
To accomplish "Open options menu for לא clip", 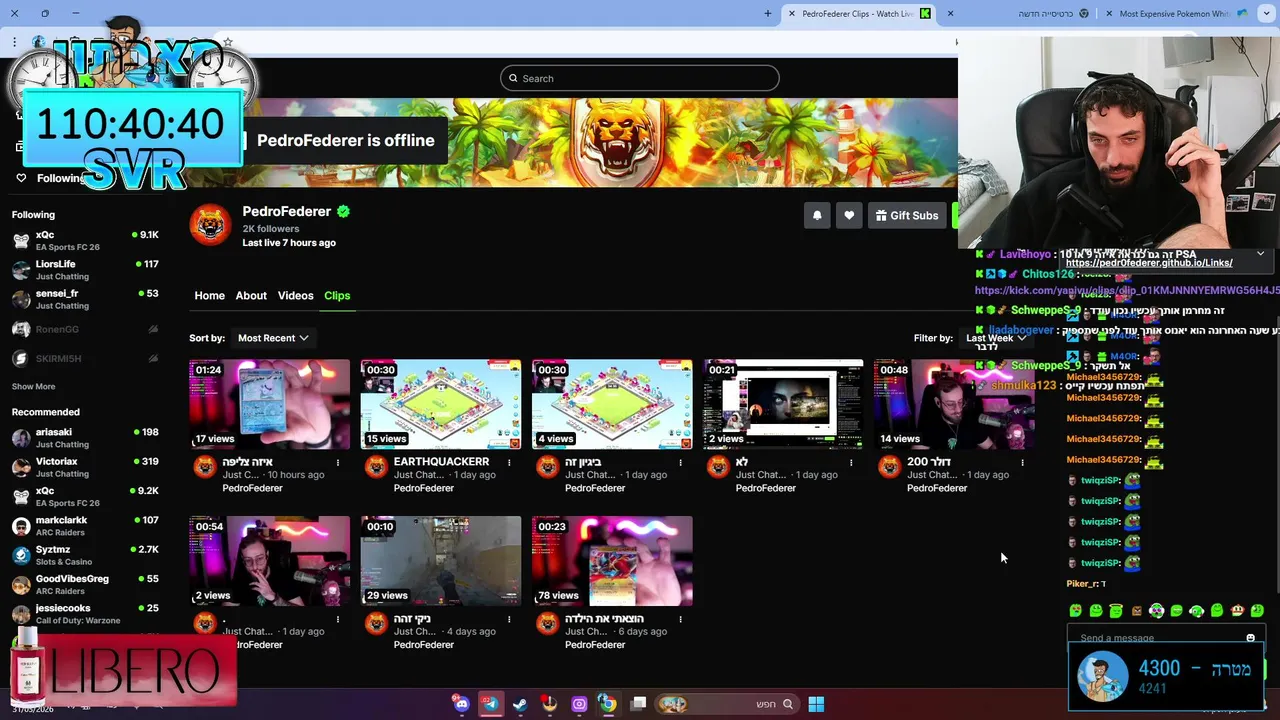I will (x=851, y=463).
